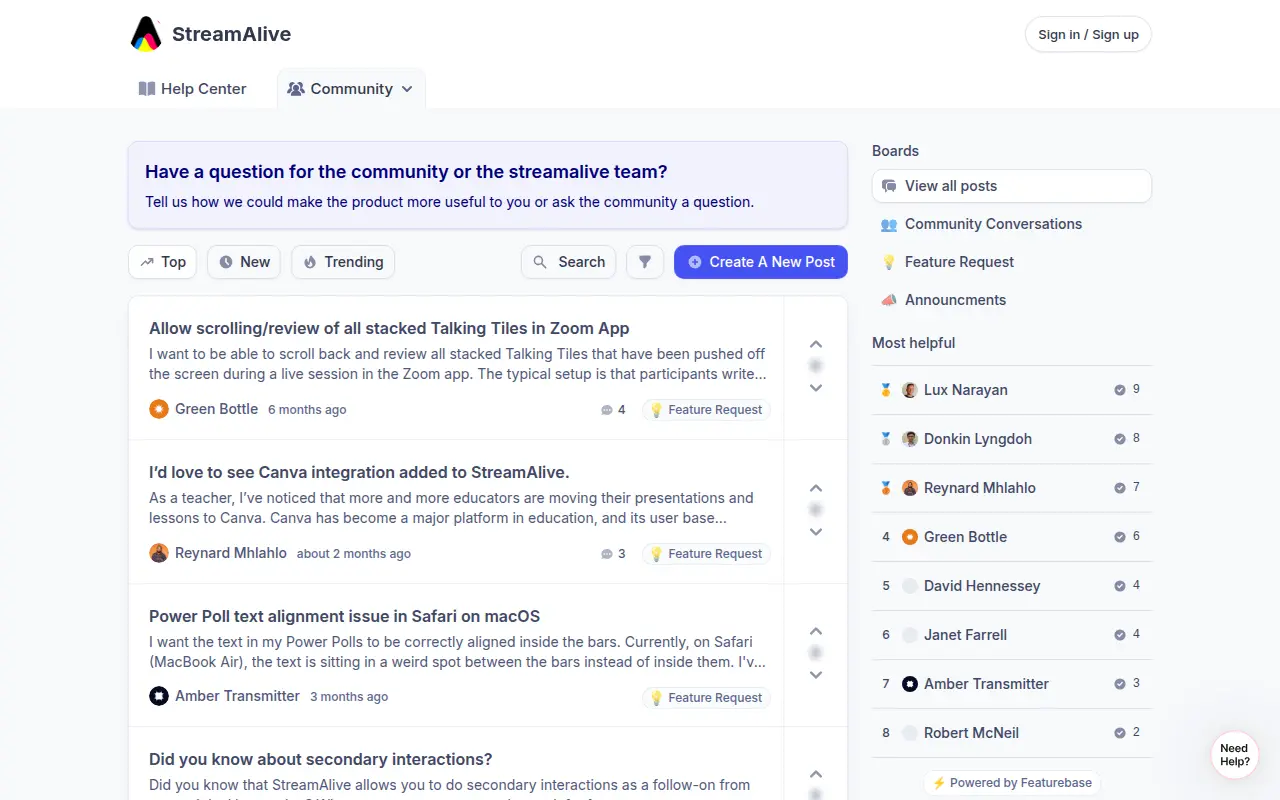The image size is (1280, 800).
Task: Sort posts by New
Action: coord(244,262)
